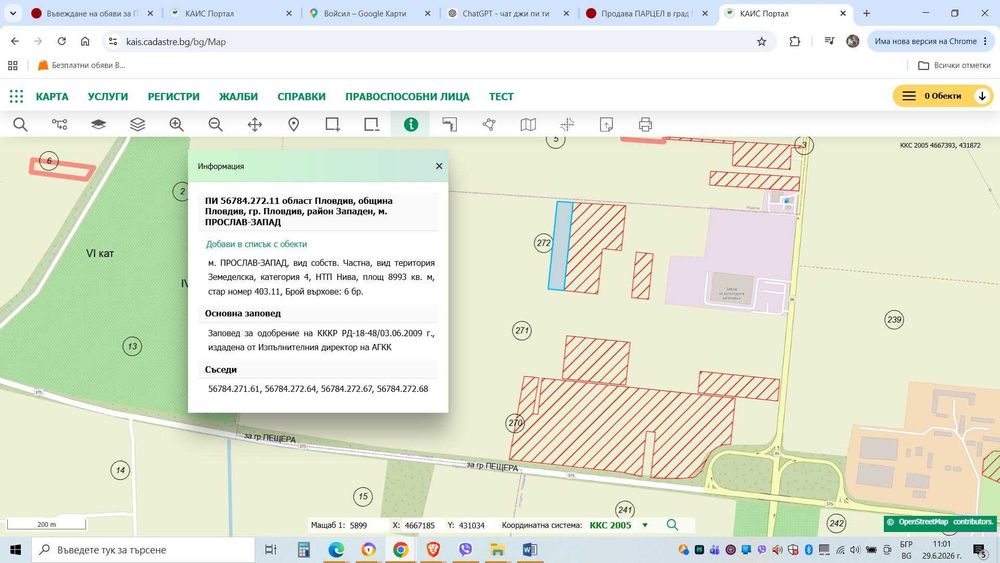Open Viber from the Windows taskbar
The image size is (1000, 563).
pos(466,550)
